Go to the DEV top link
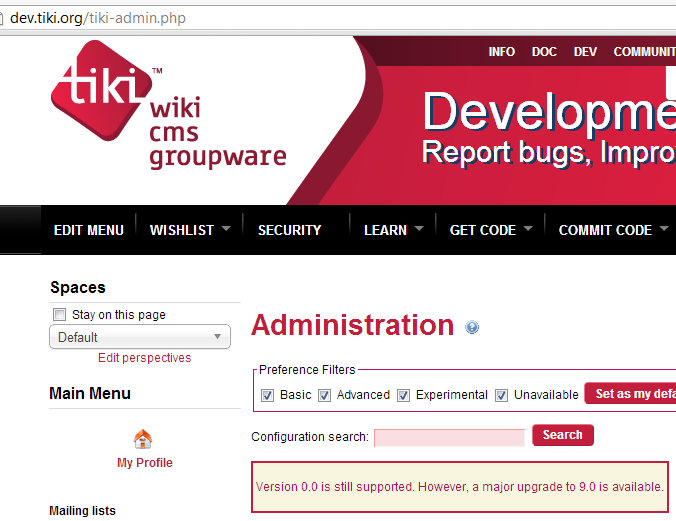Viewport: 676px width, 521px height. point(585,52)
